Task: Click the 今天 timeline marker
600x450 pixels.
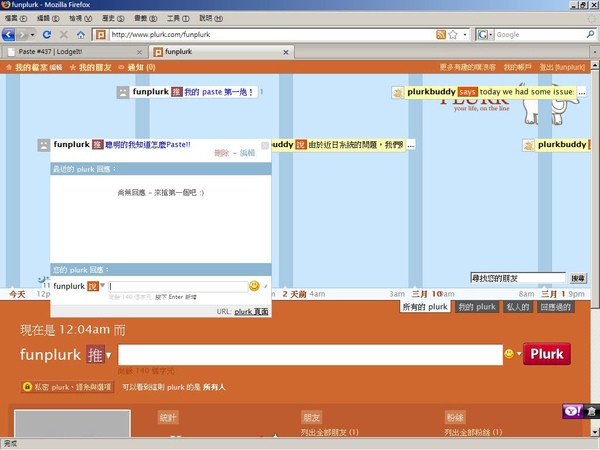Action: coord(17,294)
